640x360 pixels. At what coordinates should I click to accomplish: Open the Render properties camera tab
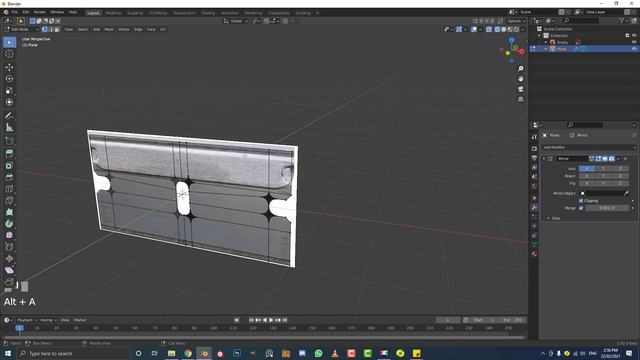tap(534, 148)
